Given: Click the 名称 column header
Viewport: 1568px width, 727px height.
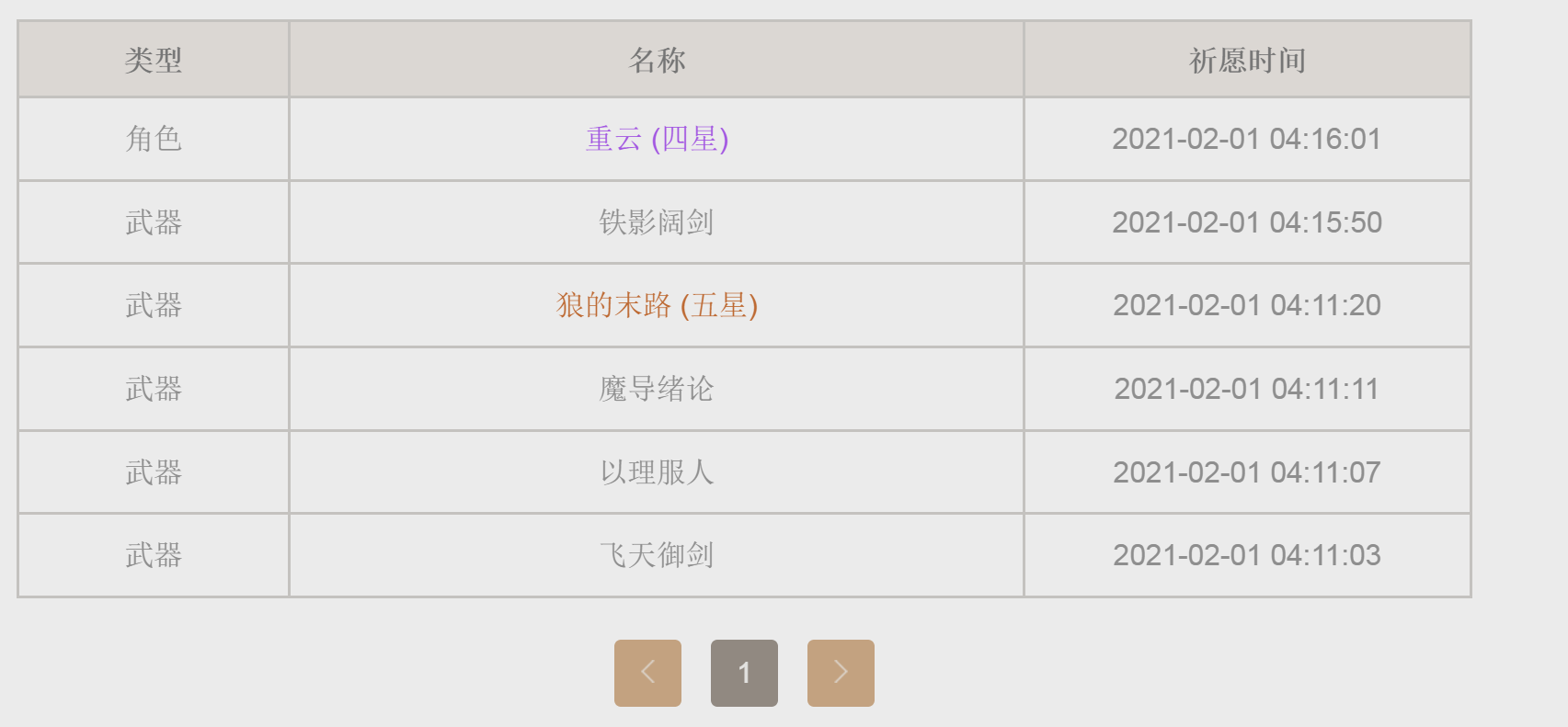Looking at the screenshot, I should tap(657, 60).
